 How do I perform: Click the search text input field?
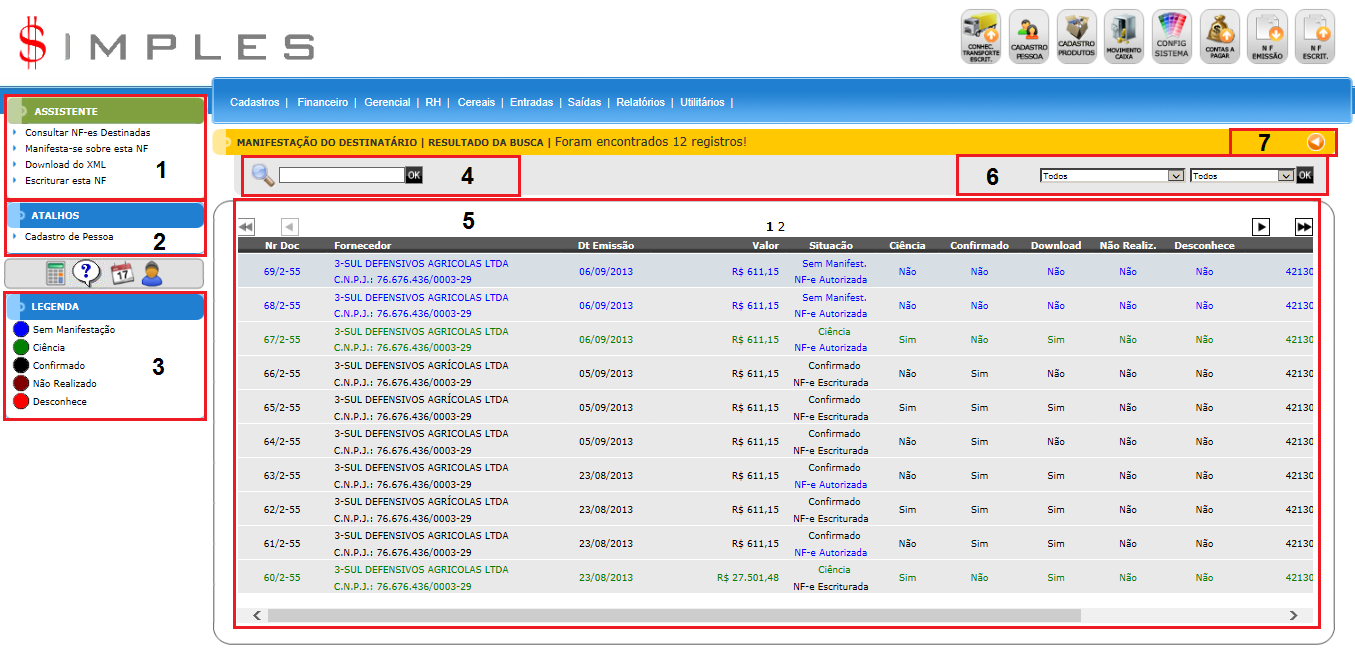341,175
